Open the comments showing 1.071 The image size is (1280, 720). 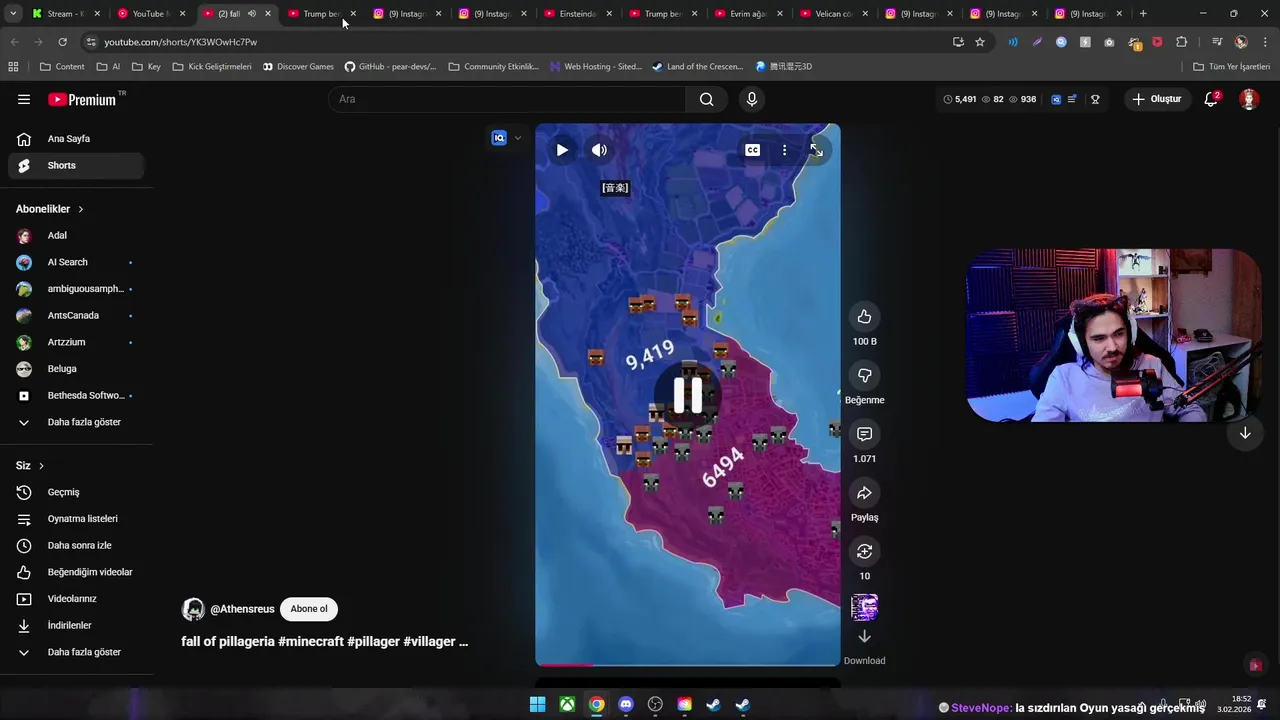pyautogui.click(x=864, y=434)
